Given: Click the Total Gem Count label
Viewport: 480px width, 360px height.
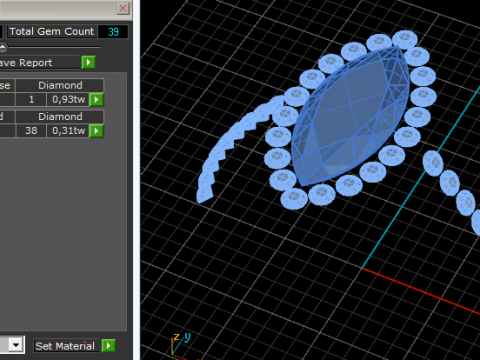Looking at the screenshot, I should [x=52, y=31].
